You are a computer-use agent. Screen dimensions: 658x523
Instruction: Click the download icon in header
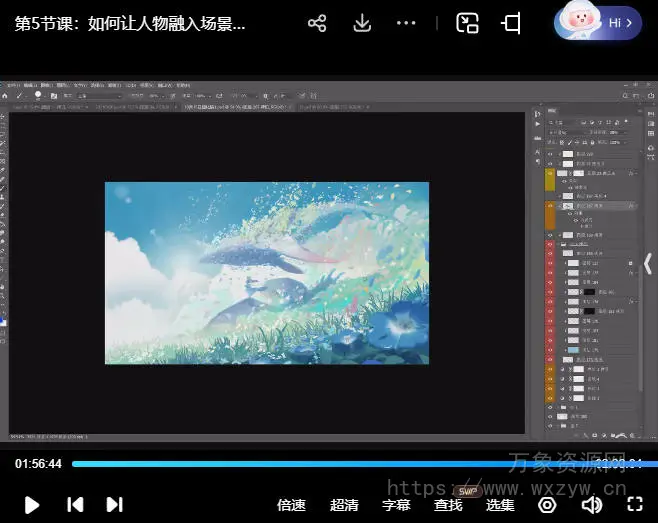363,23
